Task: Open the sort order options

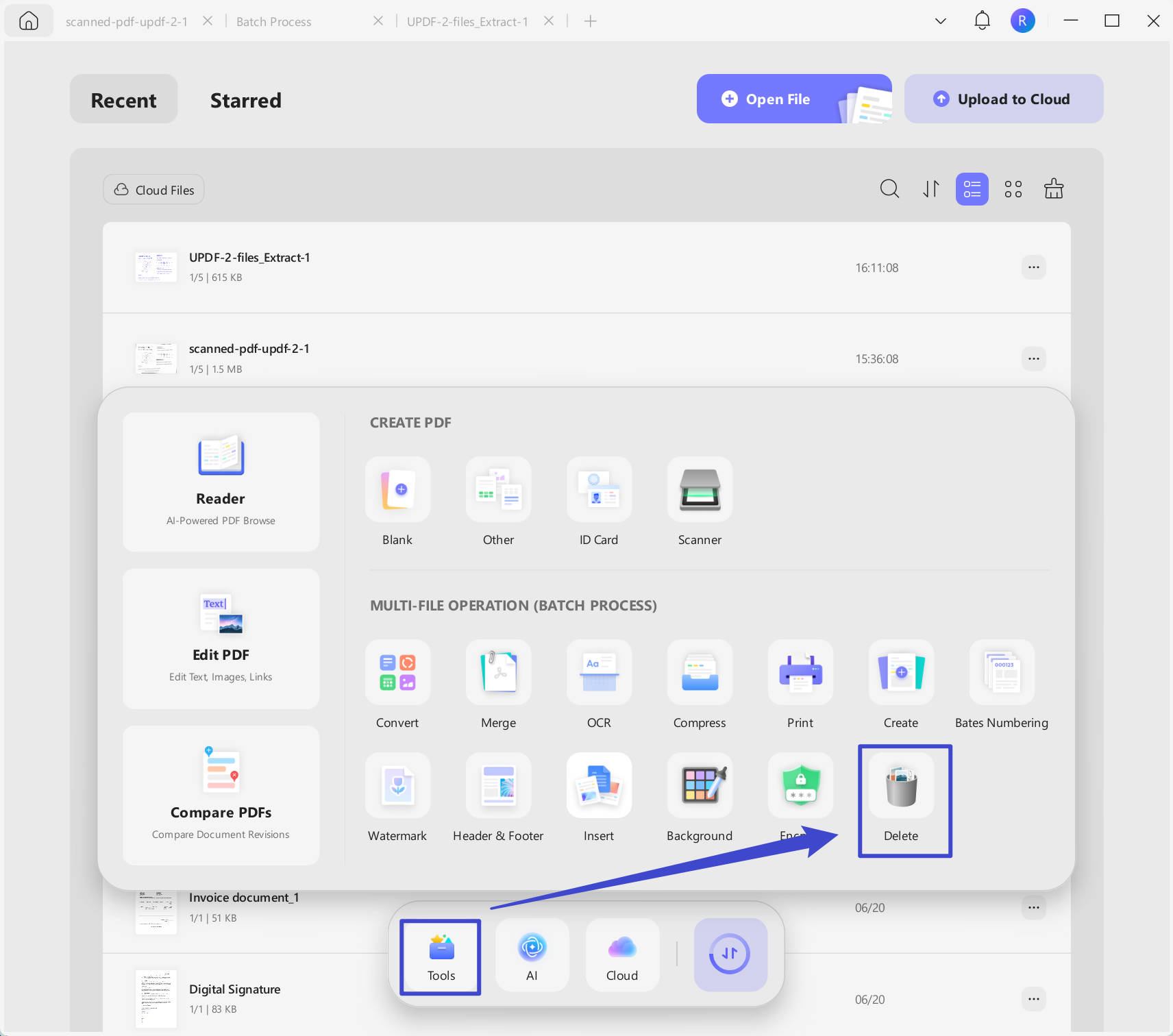Action: (x=930, y=188)
